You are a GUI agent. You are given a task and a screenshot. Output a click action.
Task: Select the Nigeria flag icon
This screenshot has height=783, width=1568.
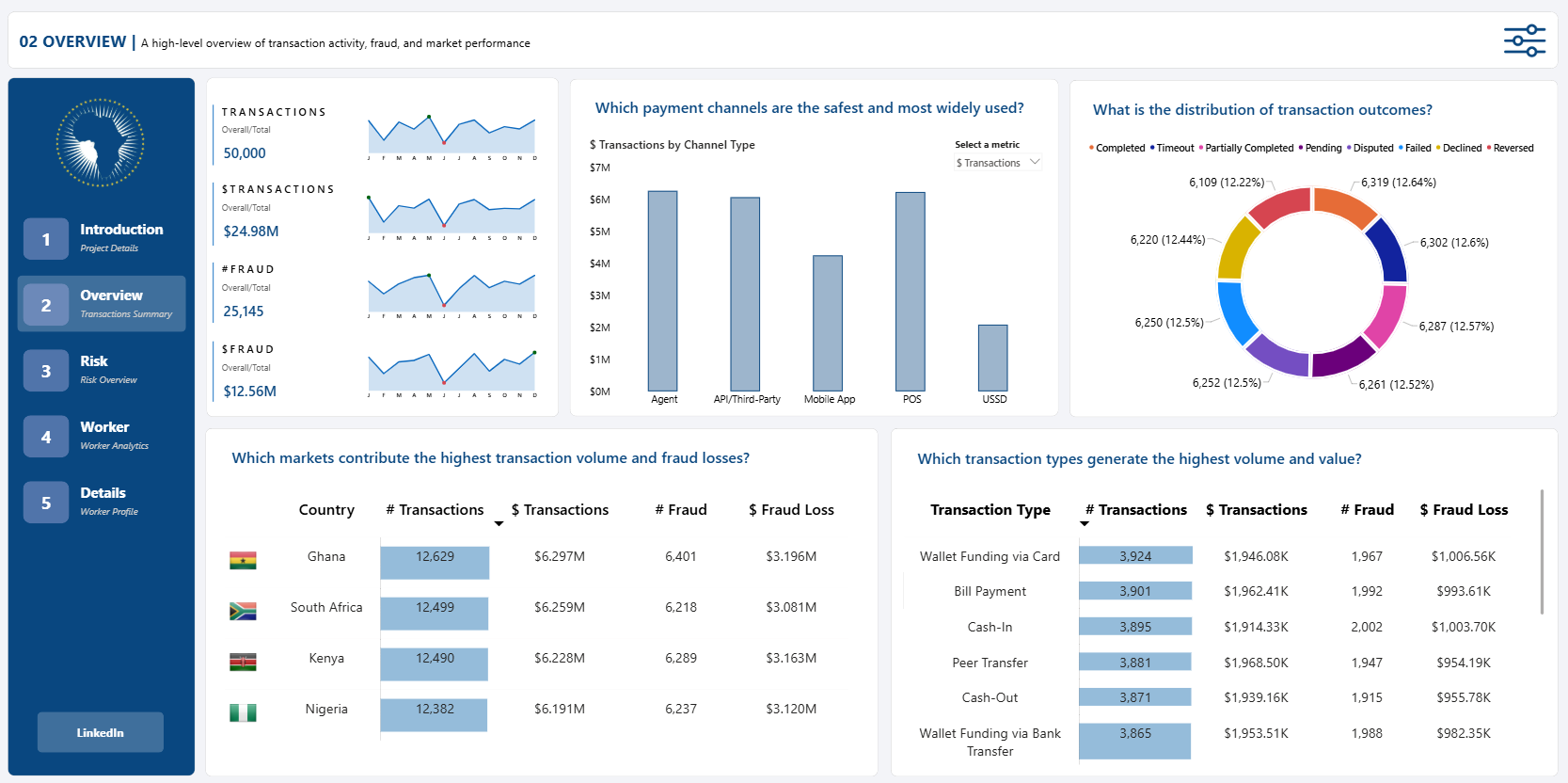coord(243,713)
